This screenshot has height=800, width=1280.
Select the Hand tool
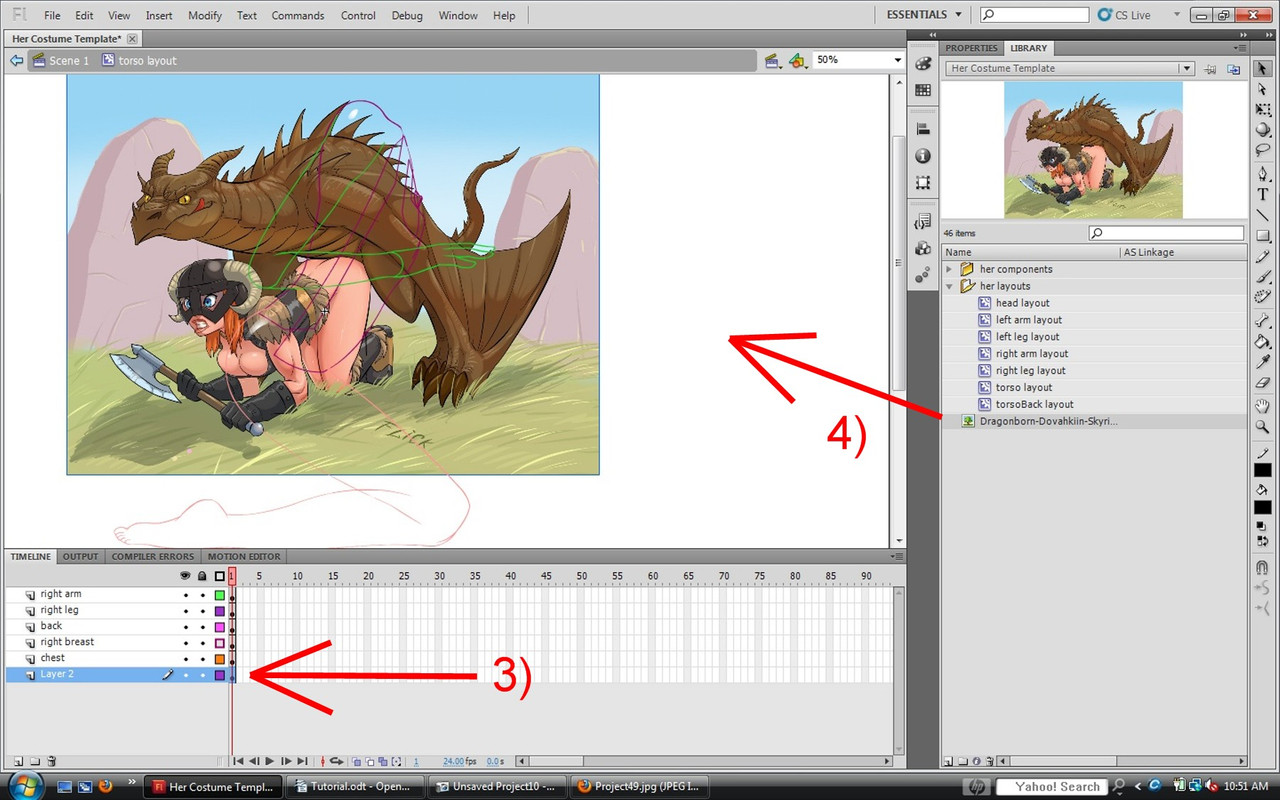pos(1263,405)
